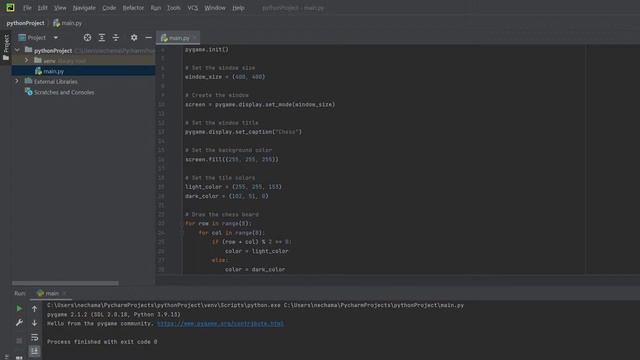Open the Window menu
640x360 pixels.
pos(215,8)
